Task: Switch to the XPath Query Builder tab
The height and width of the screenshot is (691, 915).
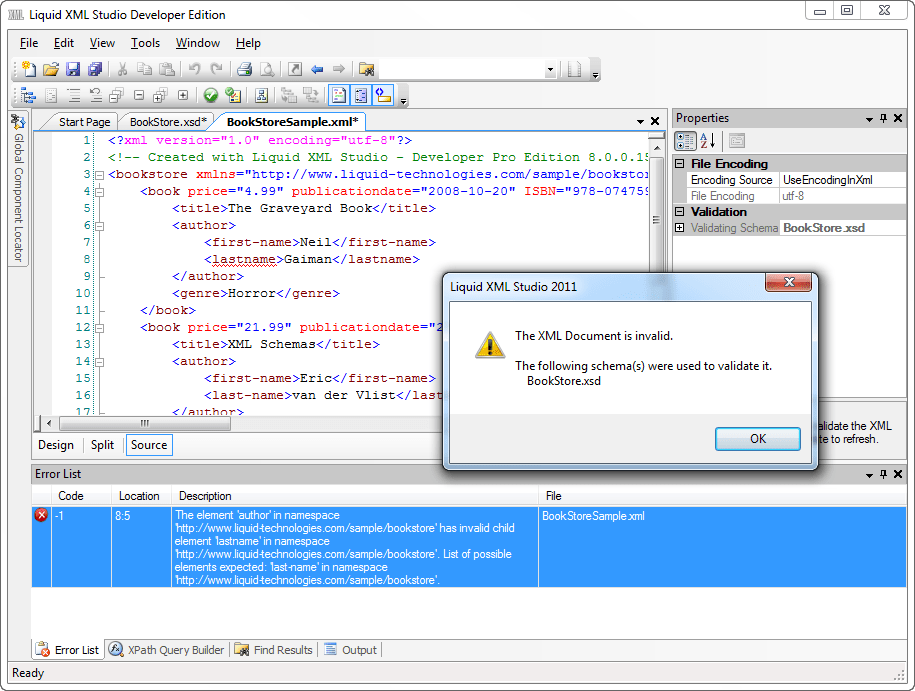Action: [167, 650]
